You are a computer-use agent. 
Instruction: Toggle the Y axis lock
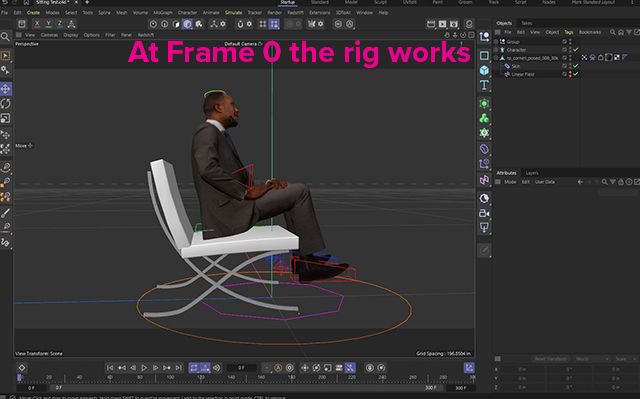(49, 24)
